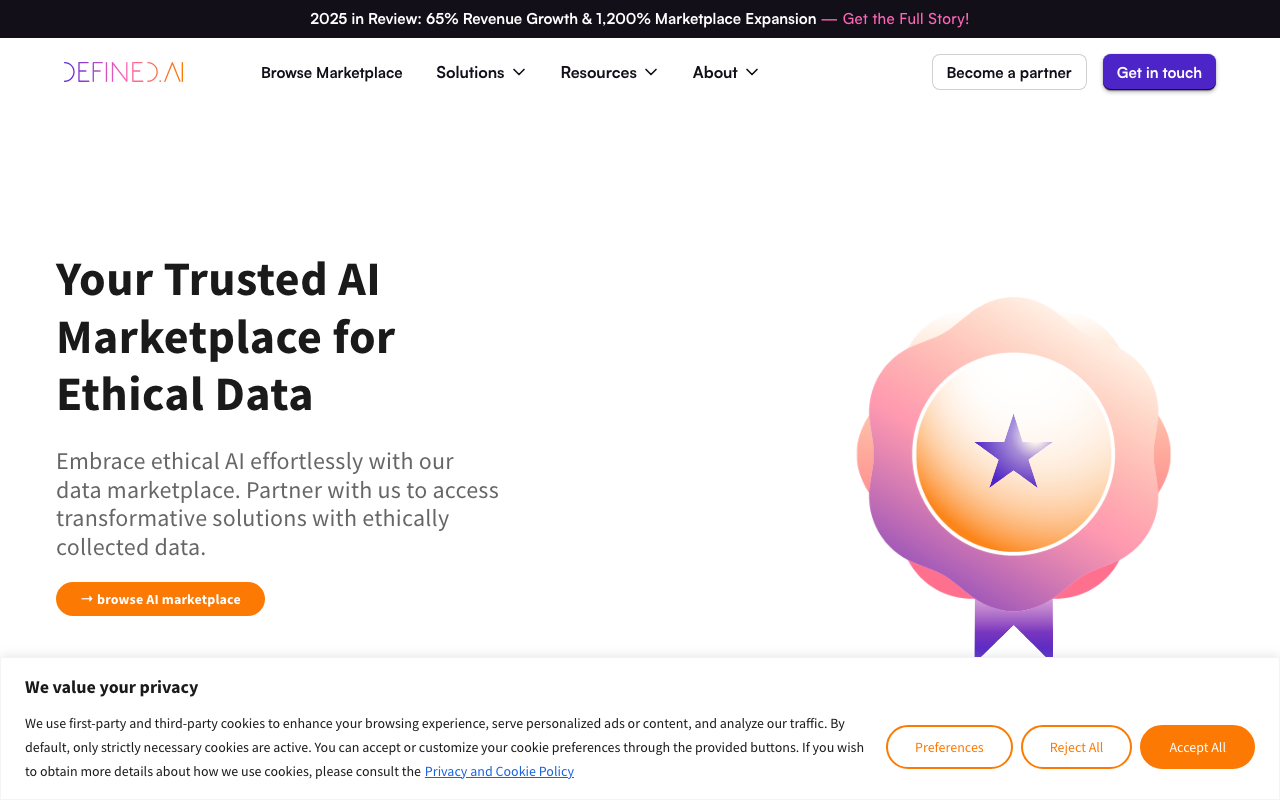The image size is (1280, 800).
Task: Select Resources in the navigation bar
Action: coord(598,72)
